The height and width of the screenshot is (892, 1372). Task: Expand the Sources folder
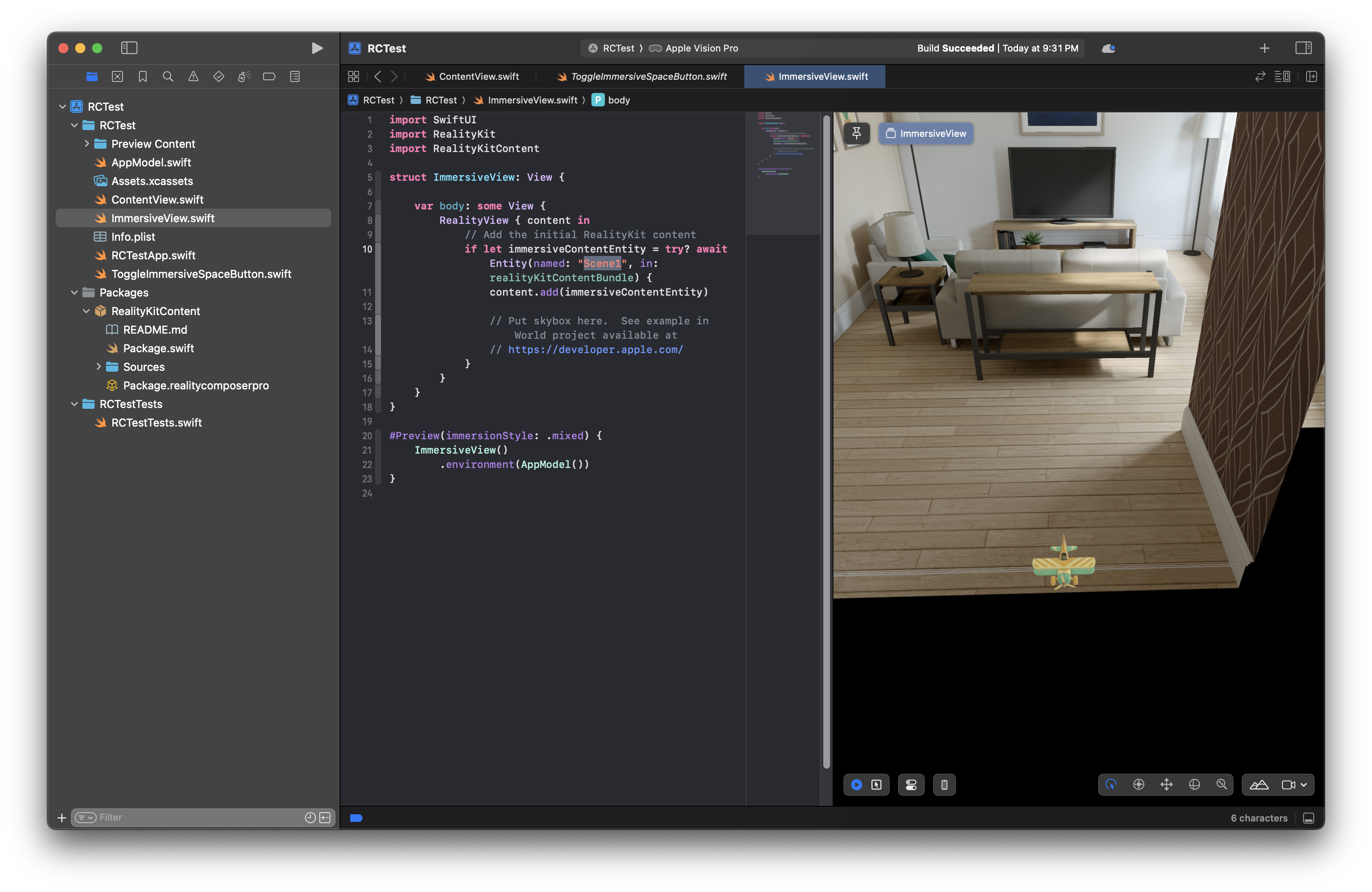point(98,367)
